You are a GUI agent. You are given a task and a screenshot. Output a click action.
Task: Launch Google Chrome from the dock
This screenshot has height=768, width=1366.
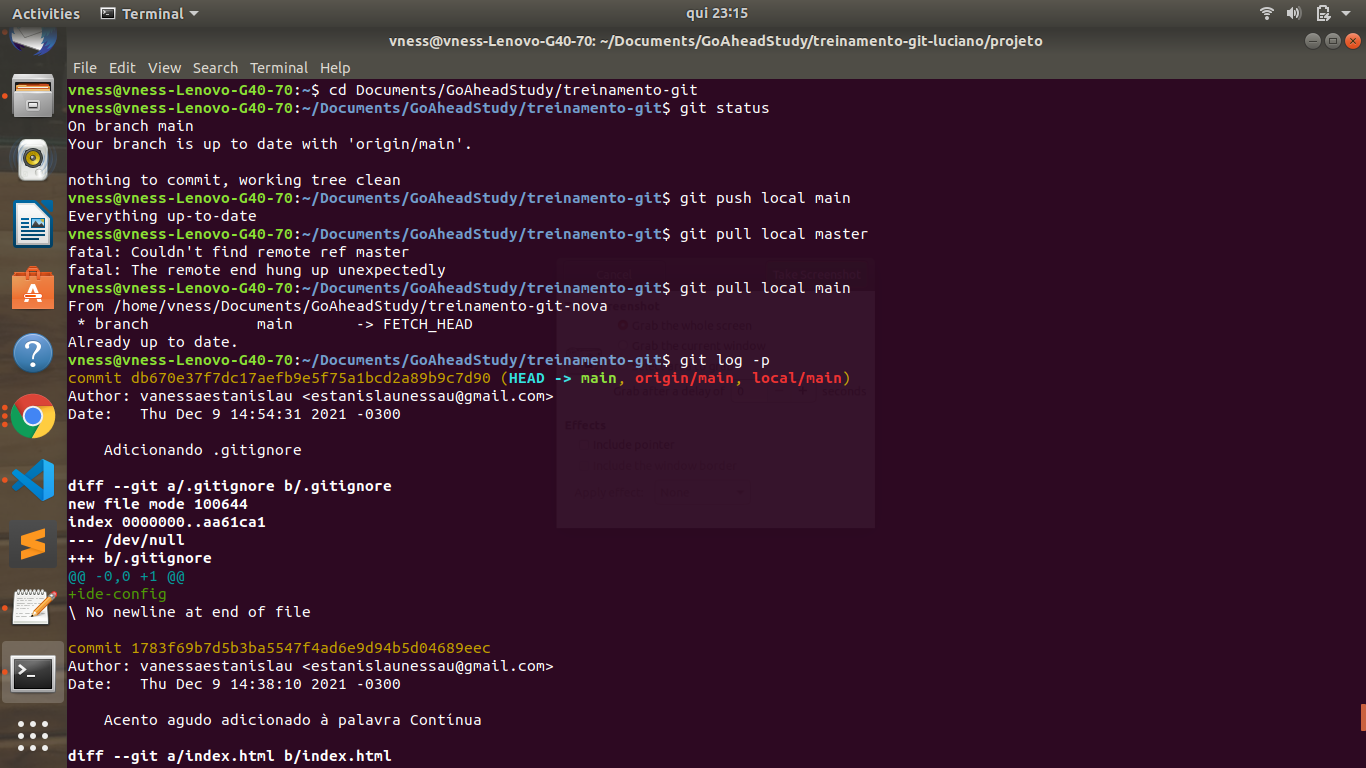33,417
